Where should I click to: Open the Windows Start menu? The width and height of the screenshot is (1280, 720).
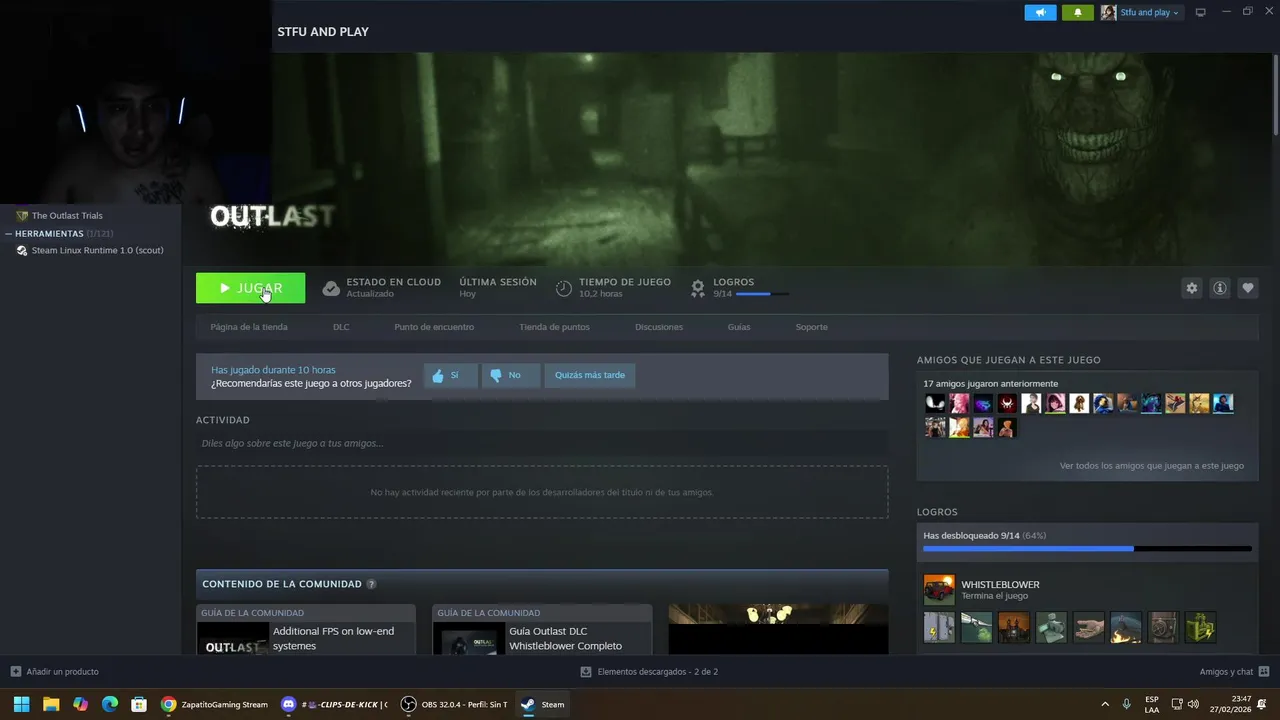point(21,704)
